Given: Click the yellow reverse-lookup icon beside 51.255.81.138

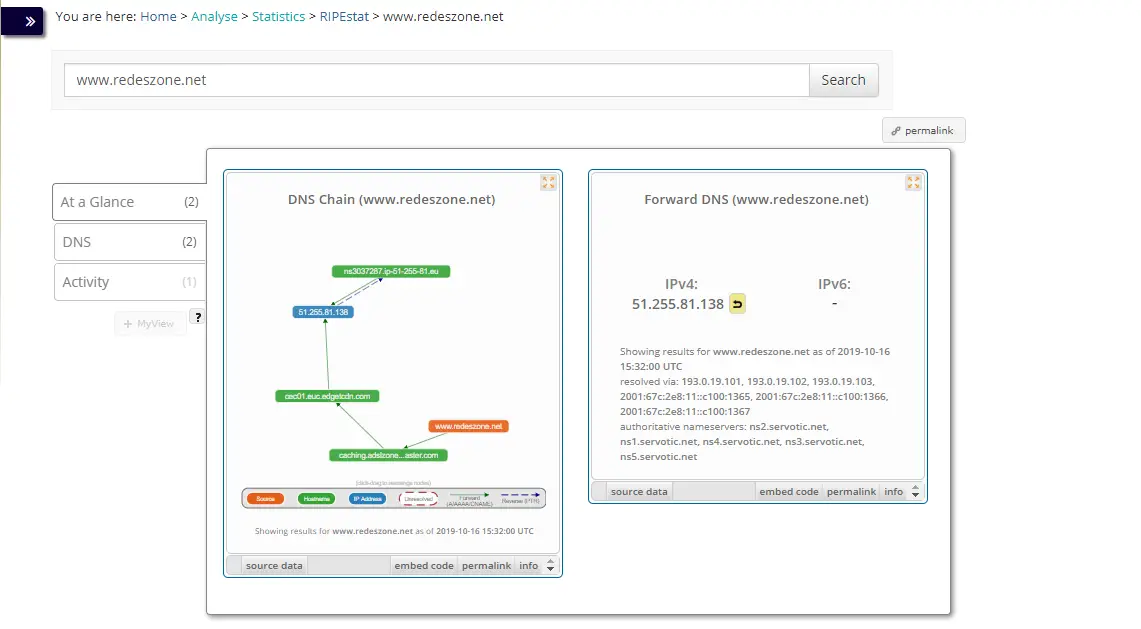Looking at the screenshot, I should (x=737, y=304).
